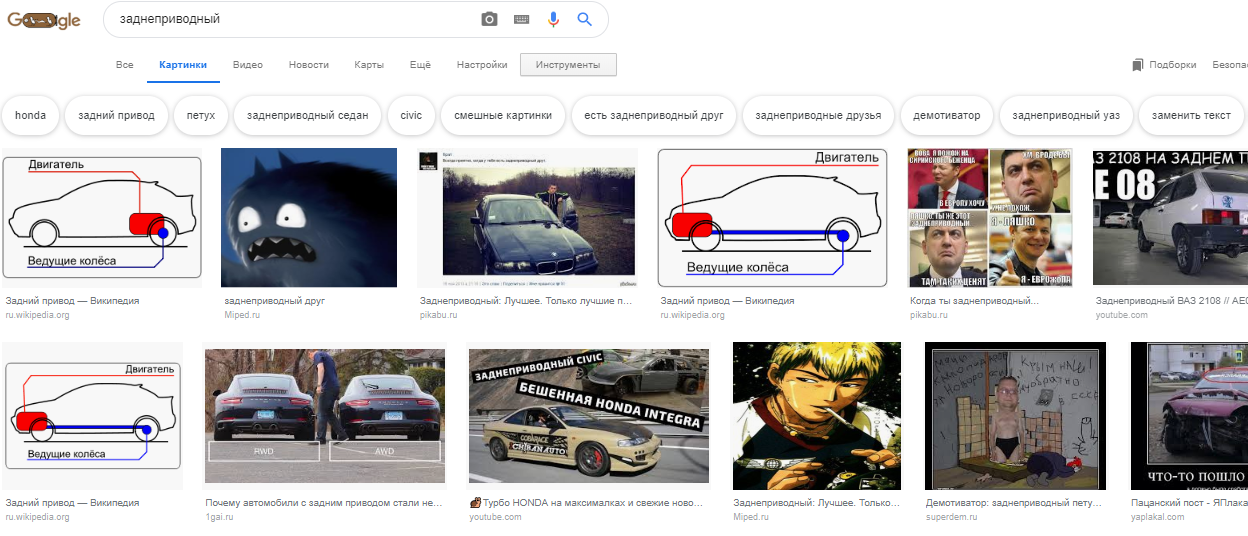
Task: Open yaplakal.com source link
Action: tap(1158, 517)
